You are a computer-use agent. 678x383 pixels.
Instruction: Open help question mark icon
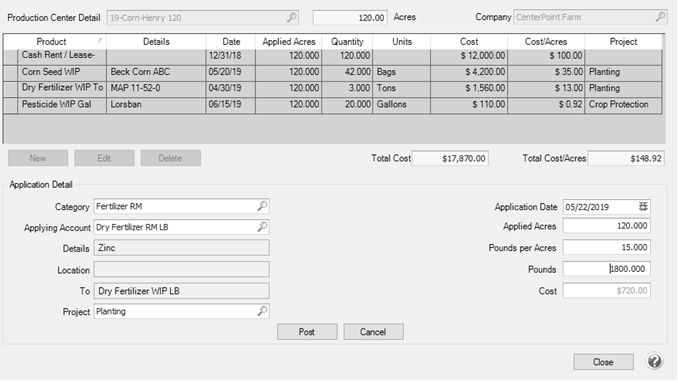pos(654,361)
